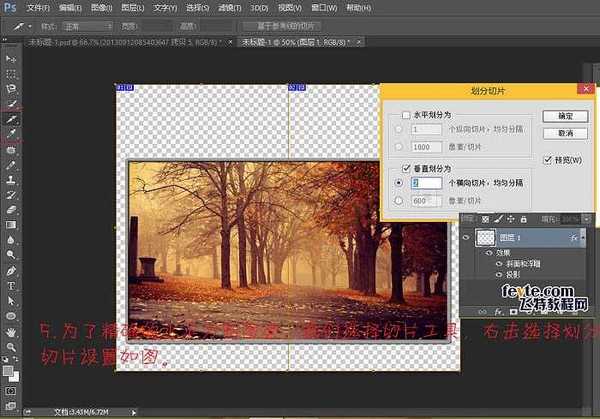The image size is (600, 419).
Task: Click the Photoshop Ps logo icon
Action: coord(10,7)
